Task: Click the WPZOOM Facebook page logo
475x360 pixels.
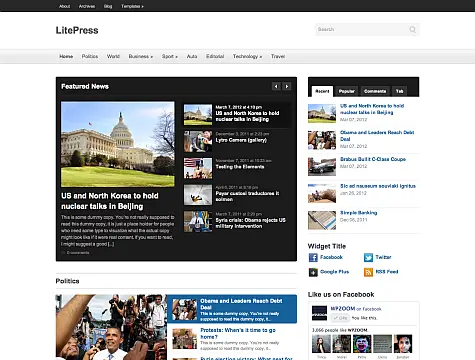Action: tap(319, 313)
